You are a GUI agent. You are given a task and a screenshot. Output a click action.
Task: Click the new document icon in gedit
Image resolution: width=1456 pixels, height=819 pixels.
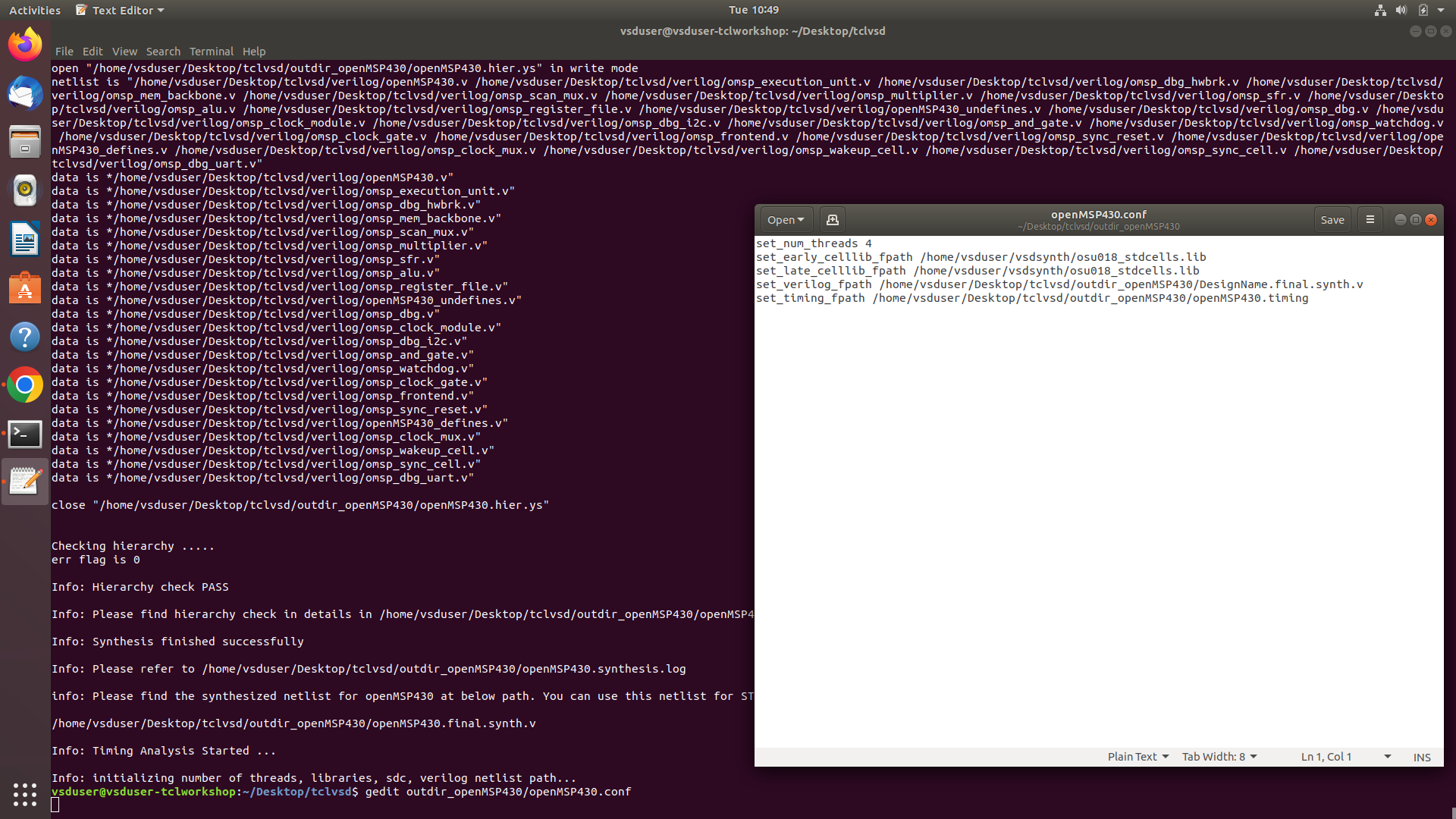click(x=832, y=220)
